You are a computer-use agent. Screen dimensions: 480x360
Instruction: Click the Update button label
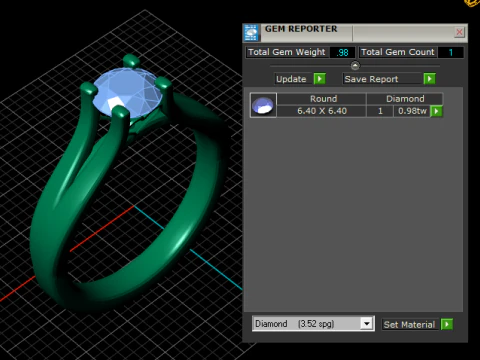(291, 79)
